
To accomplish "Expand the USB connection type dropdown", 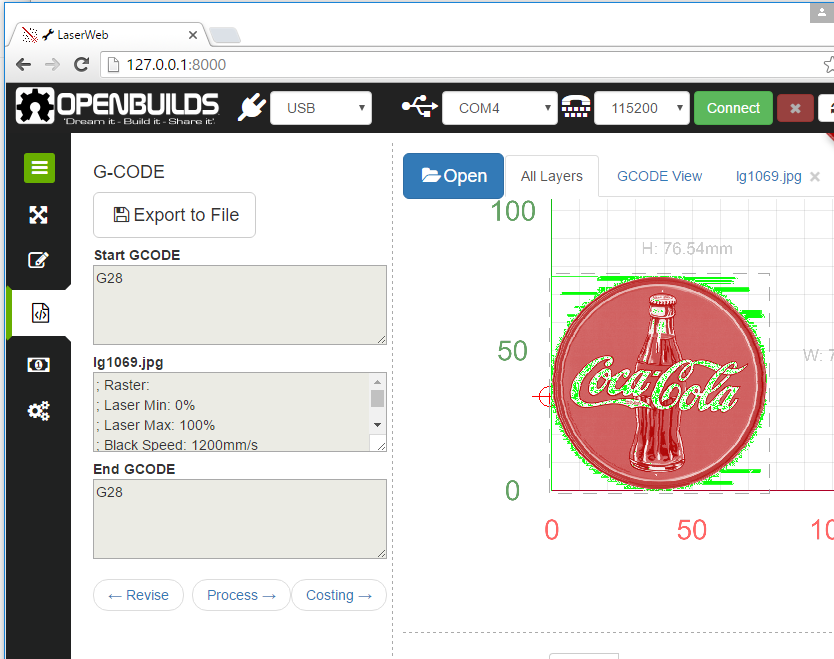I will click(x=320, y=108).
